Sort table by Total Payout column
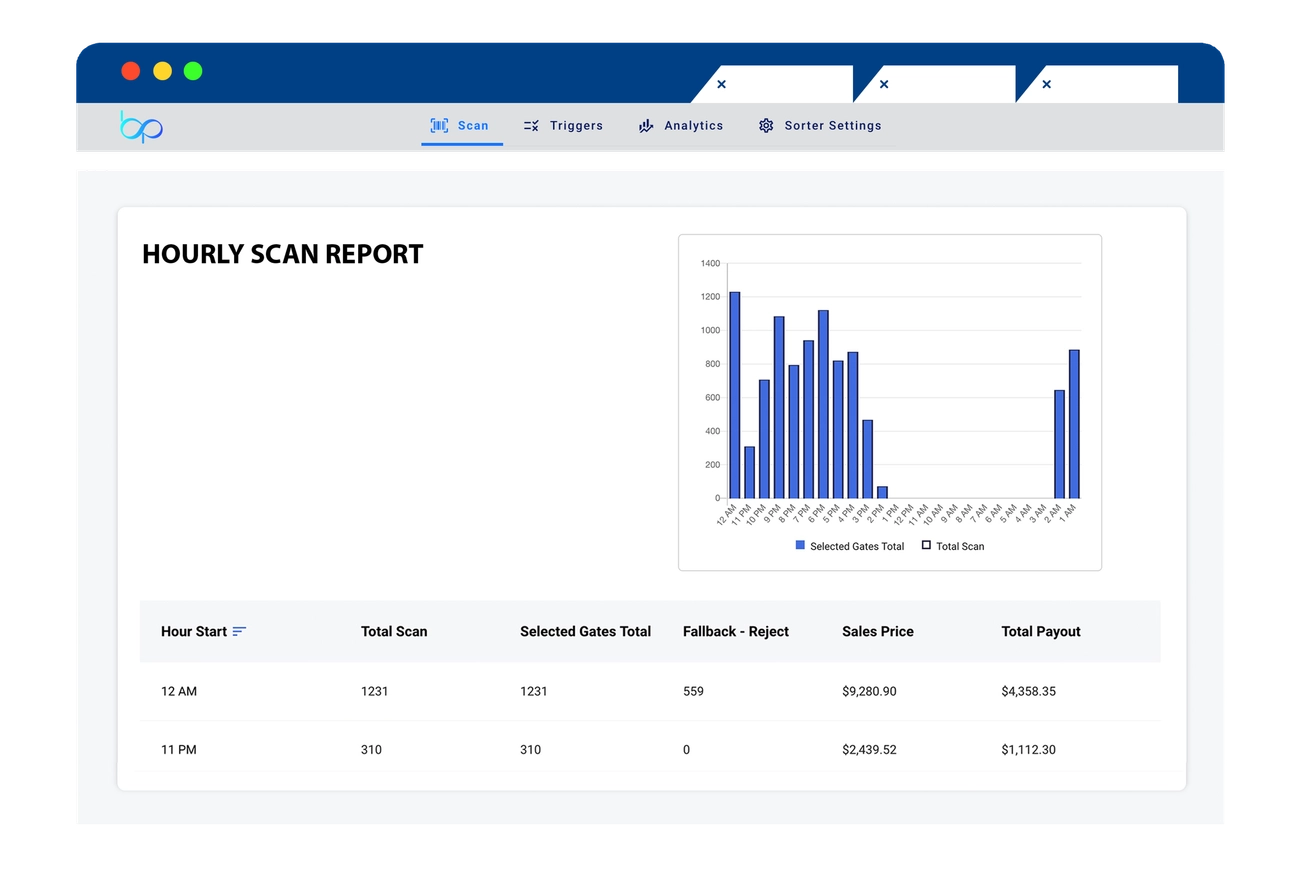Viewport: 1300px width, 874px height. point(1040,632)
